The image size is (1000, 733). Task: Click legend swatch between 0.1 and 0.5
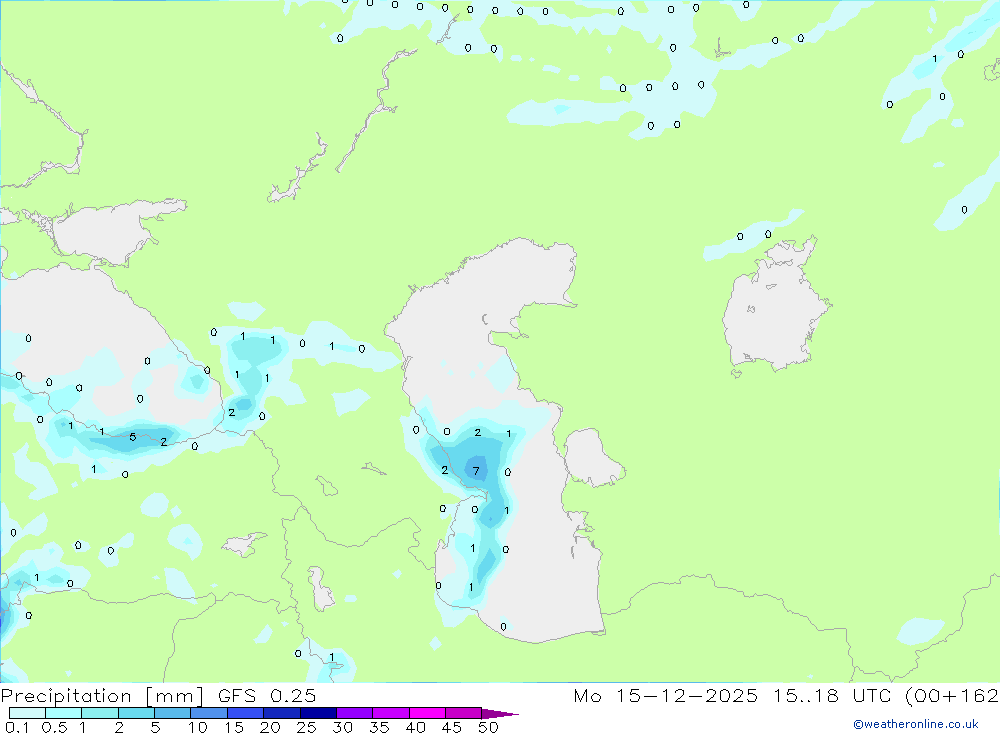pyautogui.click(x=27, y=713)
